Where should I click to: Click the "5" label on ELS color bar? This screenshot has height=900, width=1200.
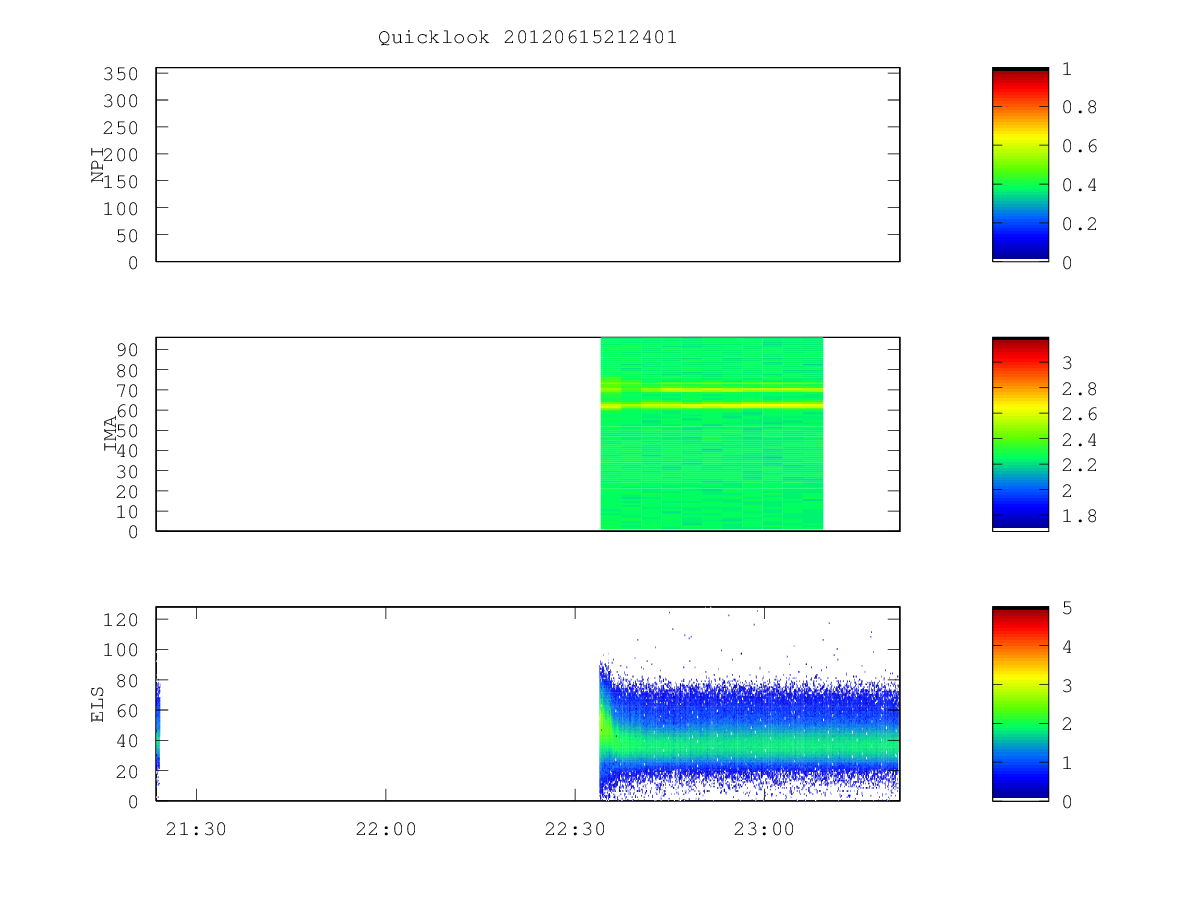point(1068,607)
